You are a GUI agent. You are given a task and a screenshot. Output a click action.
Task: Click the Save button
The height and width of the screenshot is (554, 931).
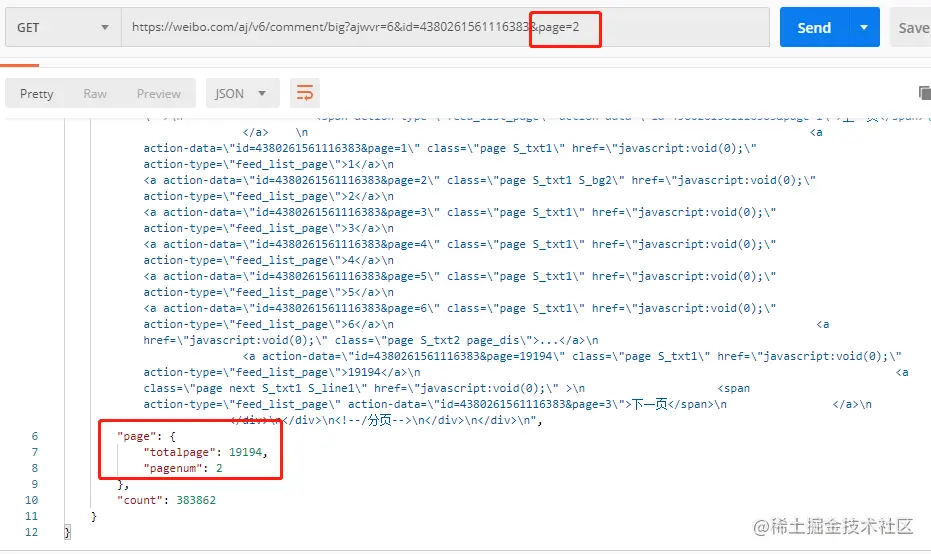click(x=912, y=27)
